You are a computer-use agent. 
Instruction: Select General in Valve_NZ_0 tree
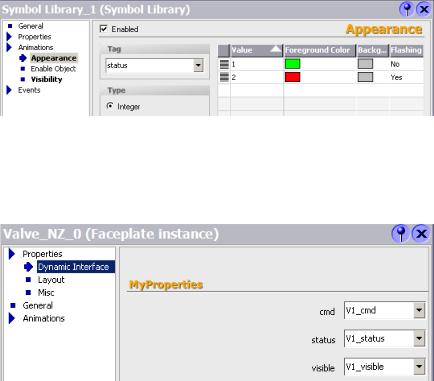coord(38,305)
